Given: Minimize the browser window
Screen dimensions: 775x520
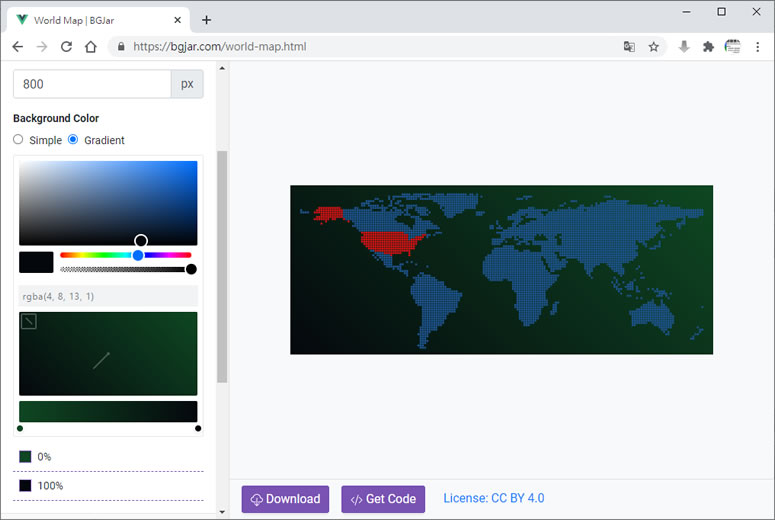Looking at the screenshot, I should (686, 12).
